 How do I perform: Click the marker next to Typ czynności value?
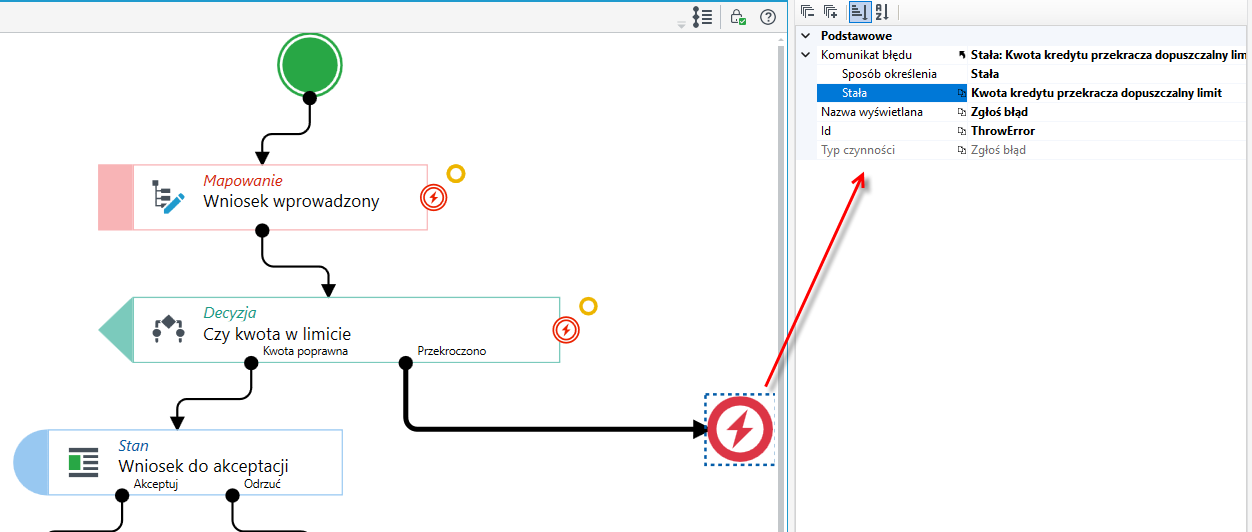point(962,150)
